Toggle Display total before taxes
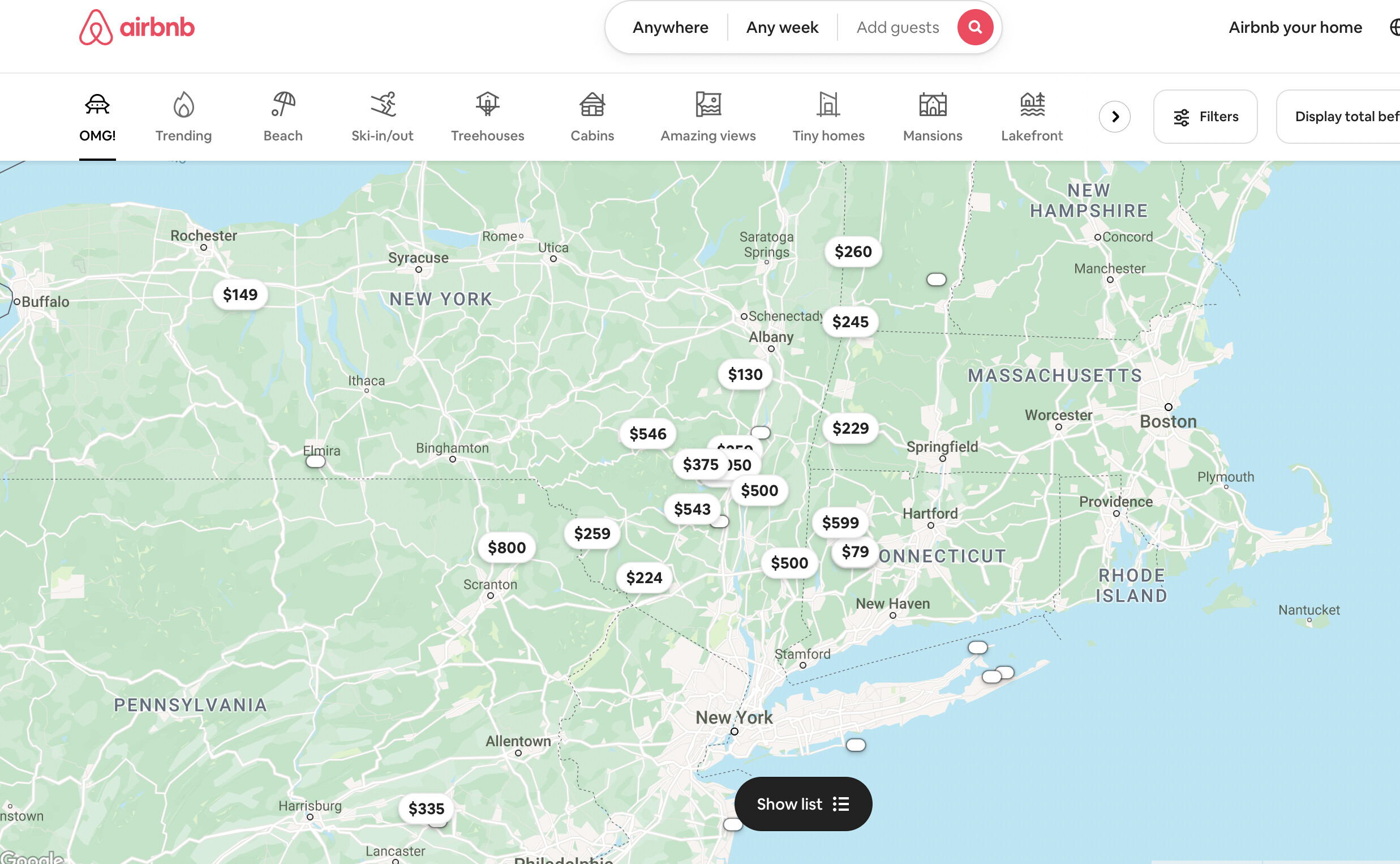 (x=1338, y=117)
